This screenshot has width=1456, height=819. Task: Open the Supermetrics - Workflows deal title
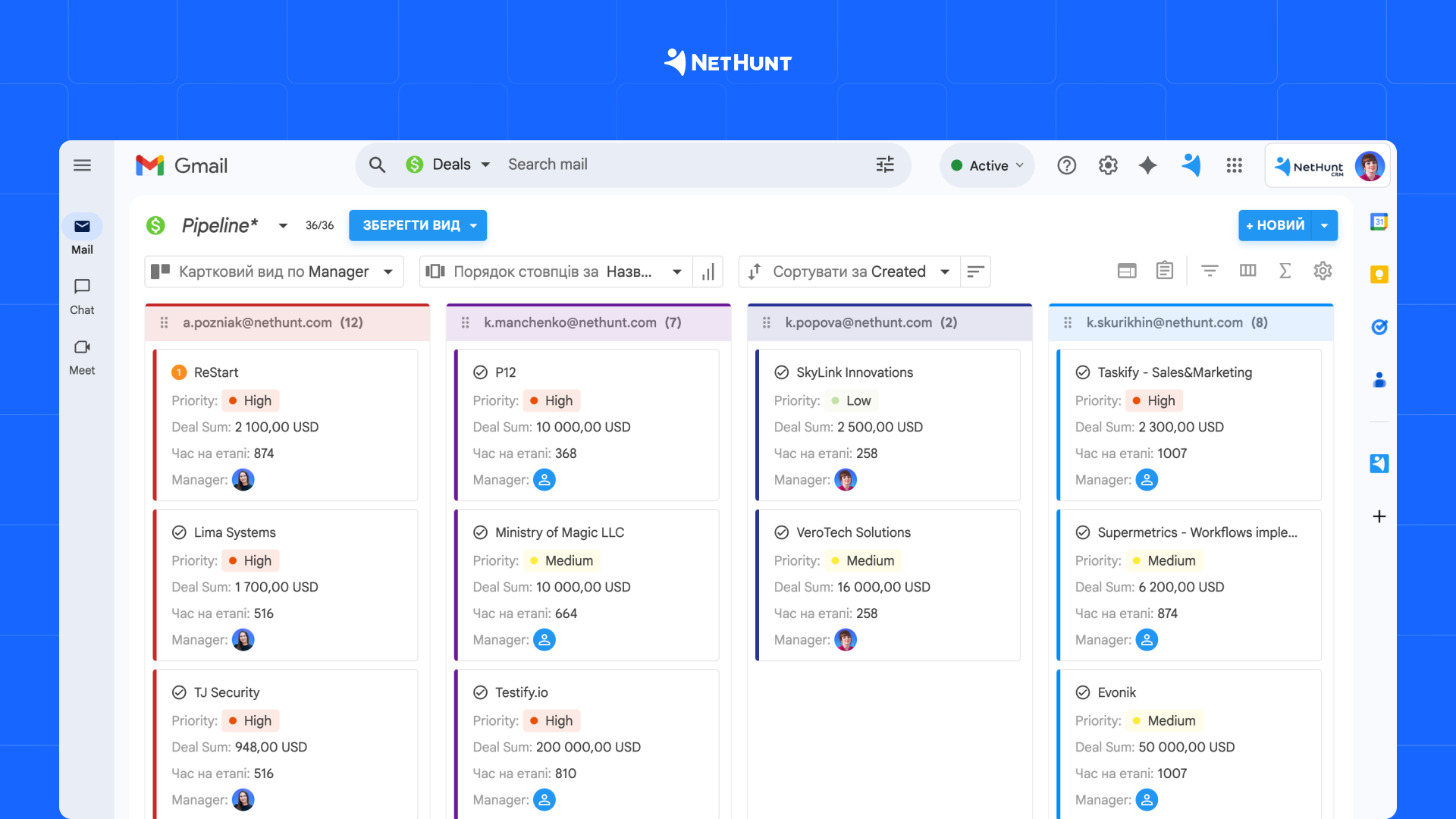pos(1197,532)
